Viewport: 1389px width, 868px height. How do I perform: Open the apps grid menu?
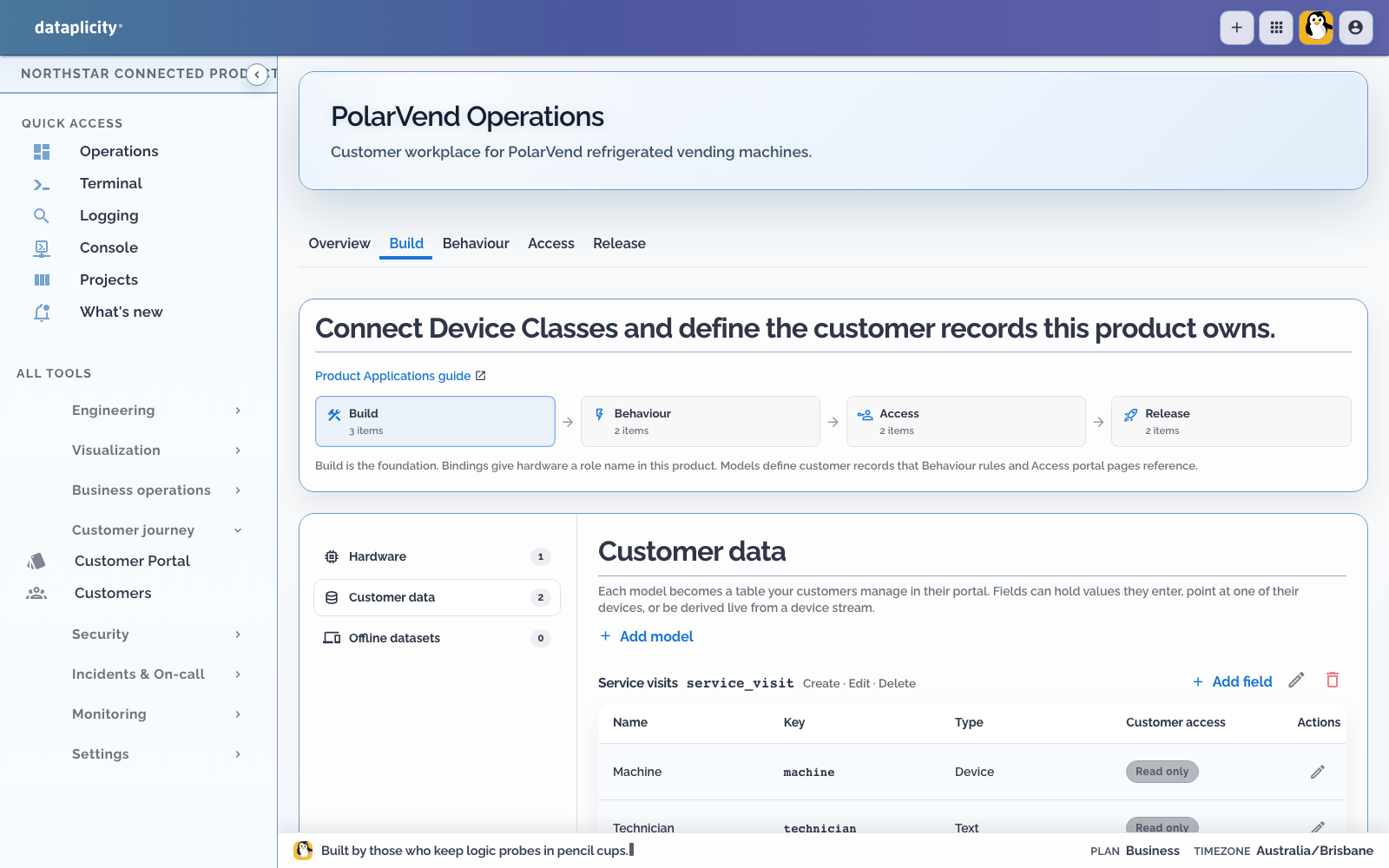[x=1276, y=28]
